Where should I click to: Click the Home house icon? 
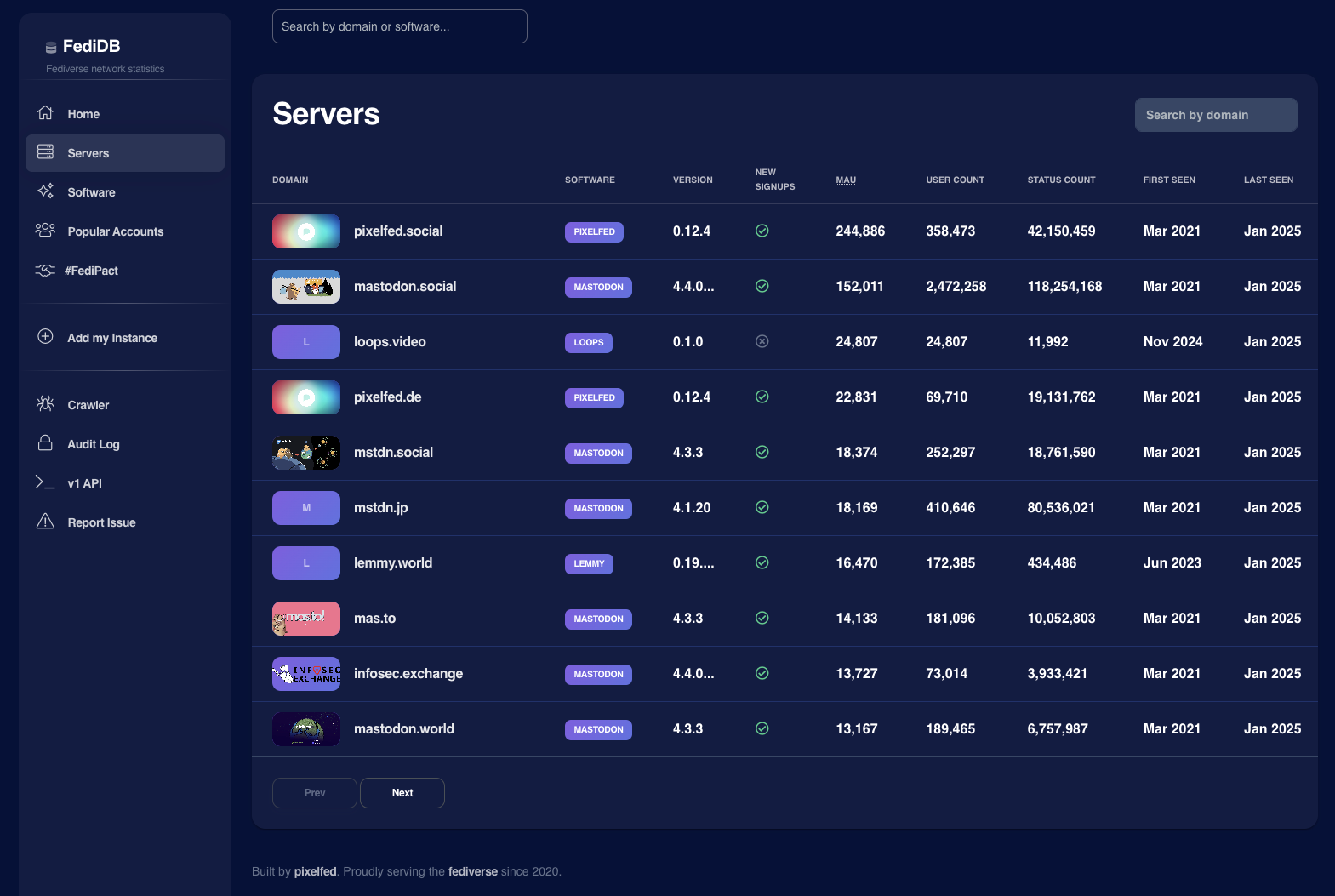click(x=46, y=113)
